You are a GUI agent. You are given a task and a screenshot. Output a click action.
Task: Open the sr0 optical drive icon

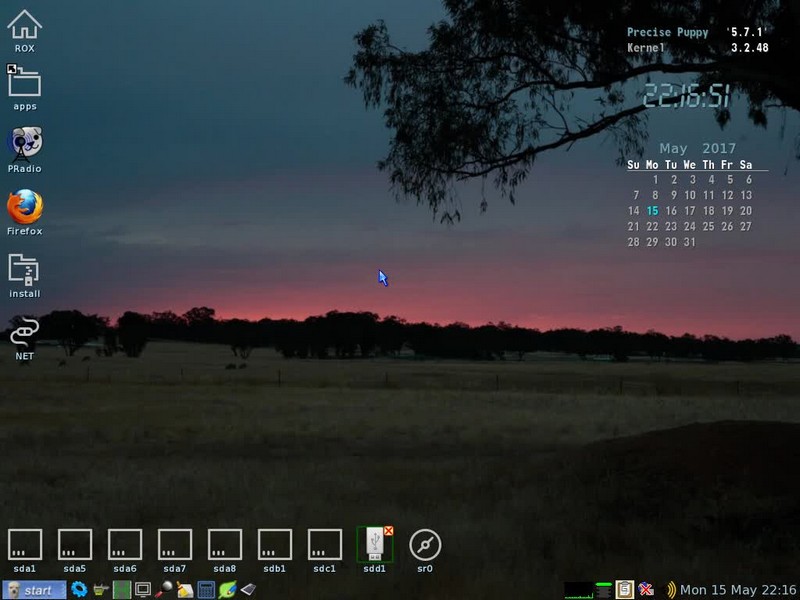pyautogui.click(x=425, y=545)
